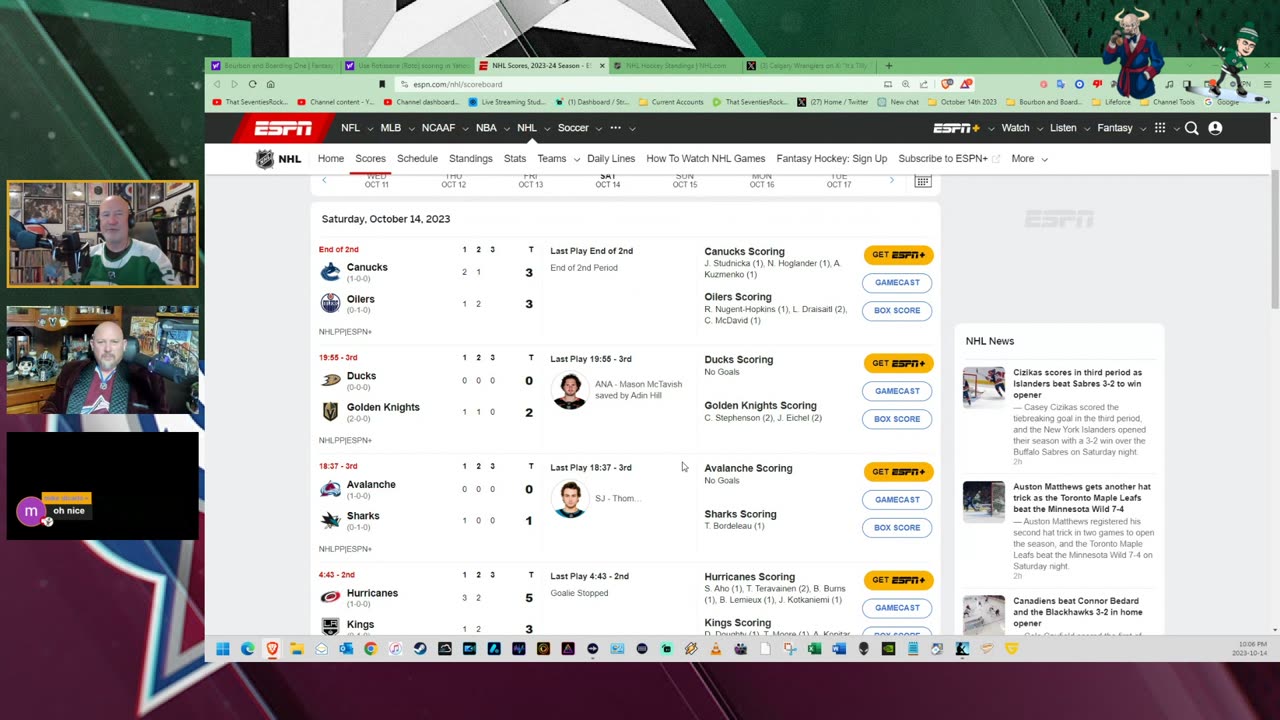Read Auston Matthews hat trick article
Screen dimensions: 1280x720
(1083, 498)
